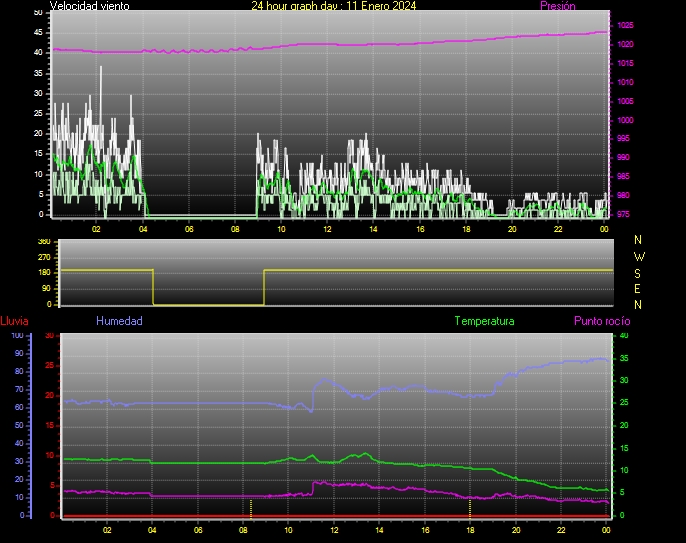Click the '14' hour label under lower graph

379,530
